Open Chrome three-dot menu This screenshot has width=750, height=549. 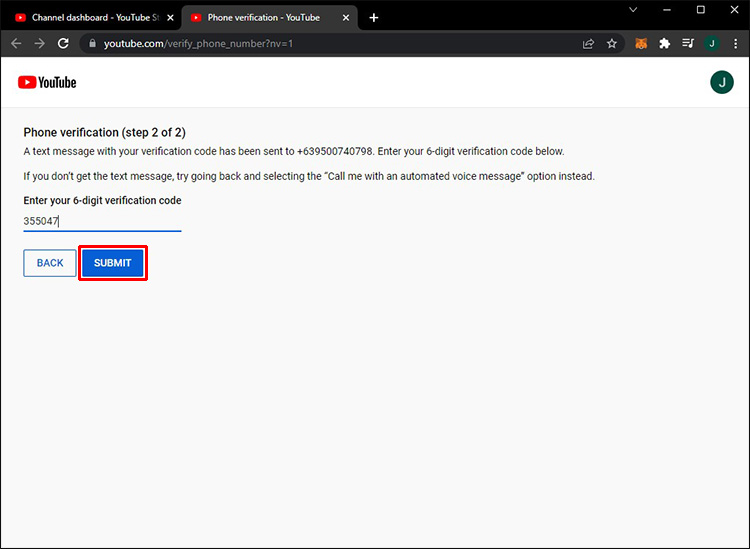click(x=735, y=44)
